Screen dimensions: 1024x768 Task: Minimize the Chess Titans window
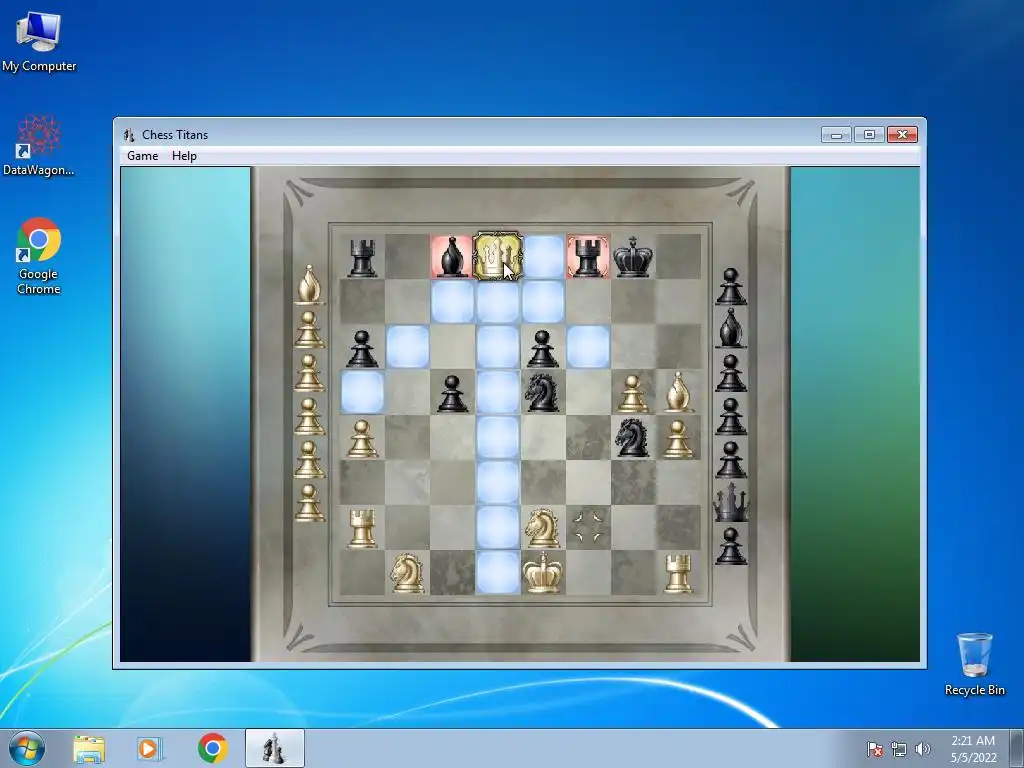coord(837,135)
